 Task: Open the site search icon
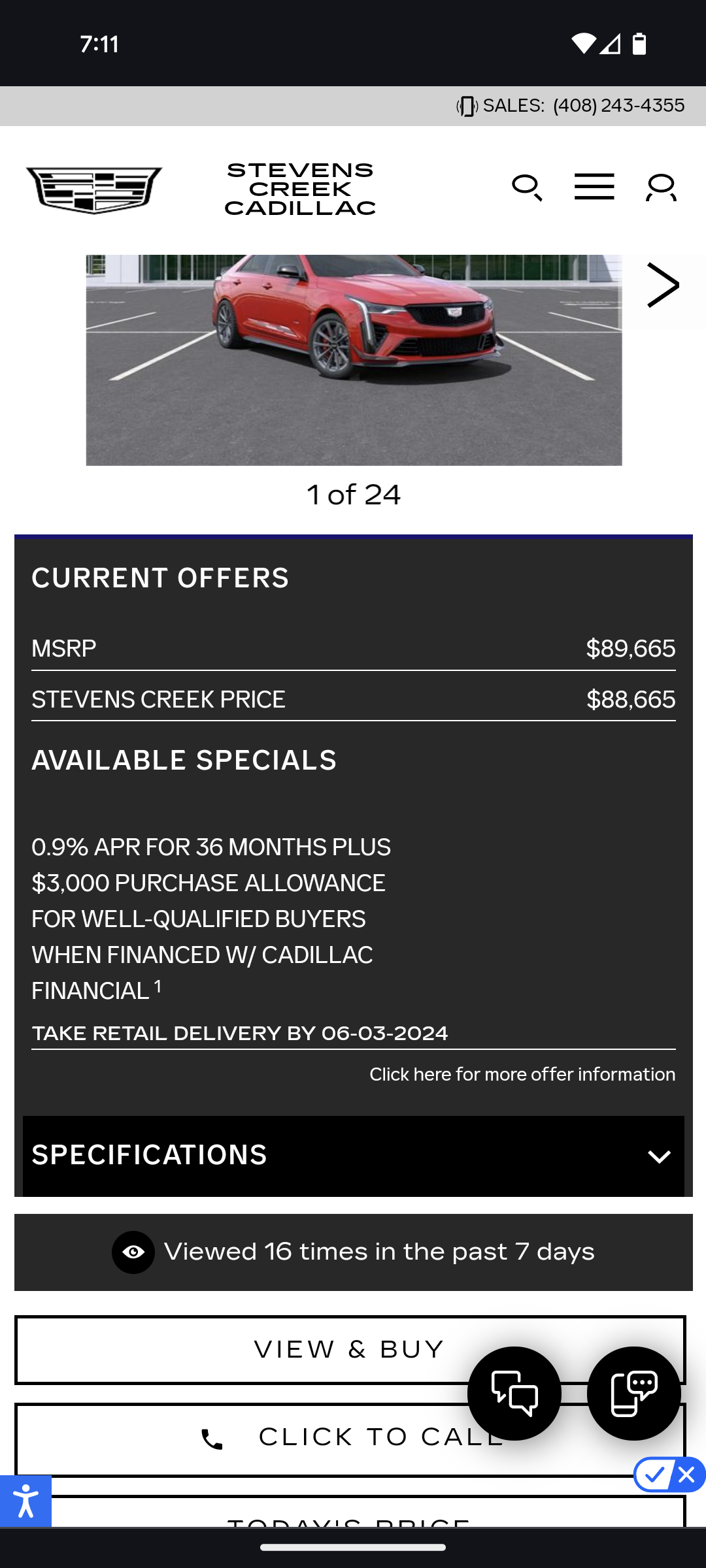[x=527, y=188]
